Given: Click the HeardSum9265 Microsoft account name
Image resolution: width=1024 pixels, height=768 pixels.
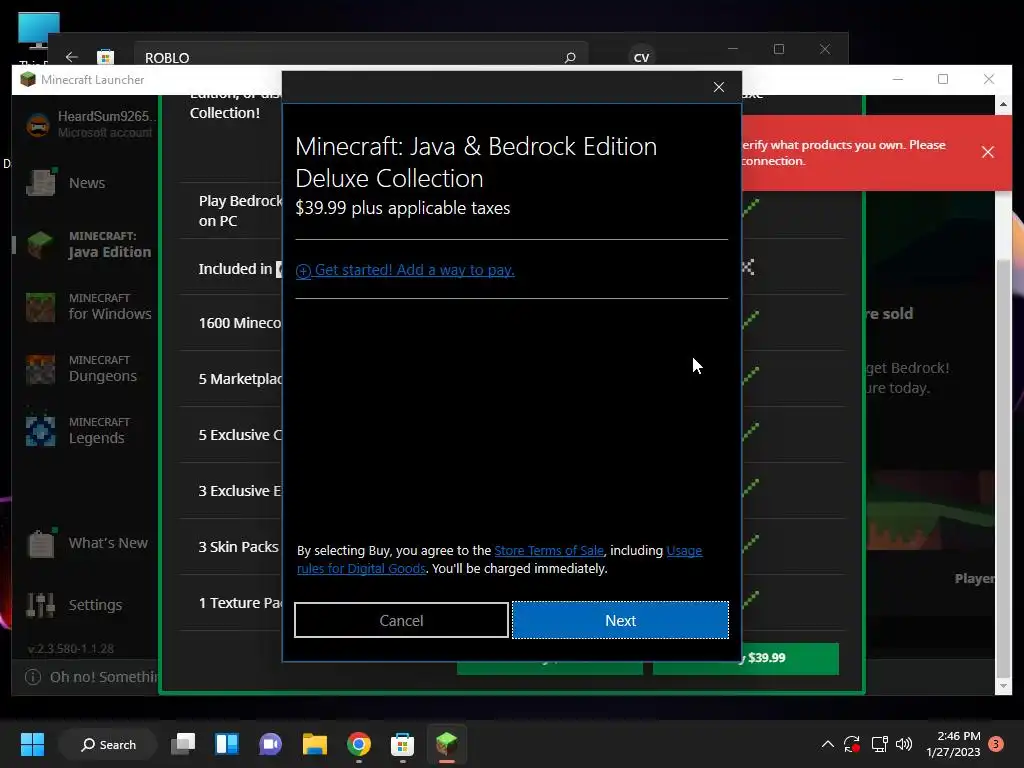Looking at the screenshot, I should [106, 116].
